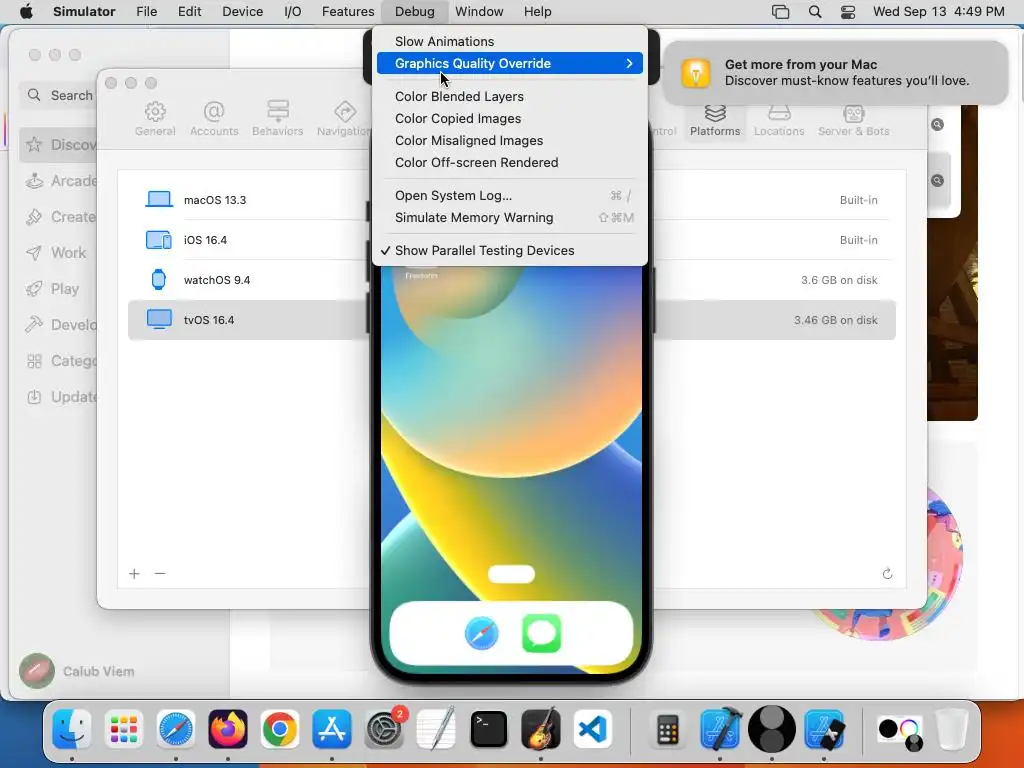This screenshot has width=1024, height=768.
Task: Expand Graphics Quality Override submenu
Action: tap(509, 63)
